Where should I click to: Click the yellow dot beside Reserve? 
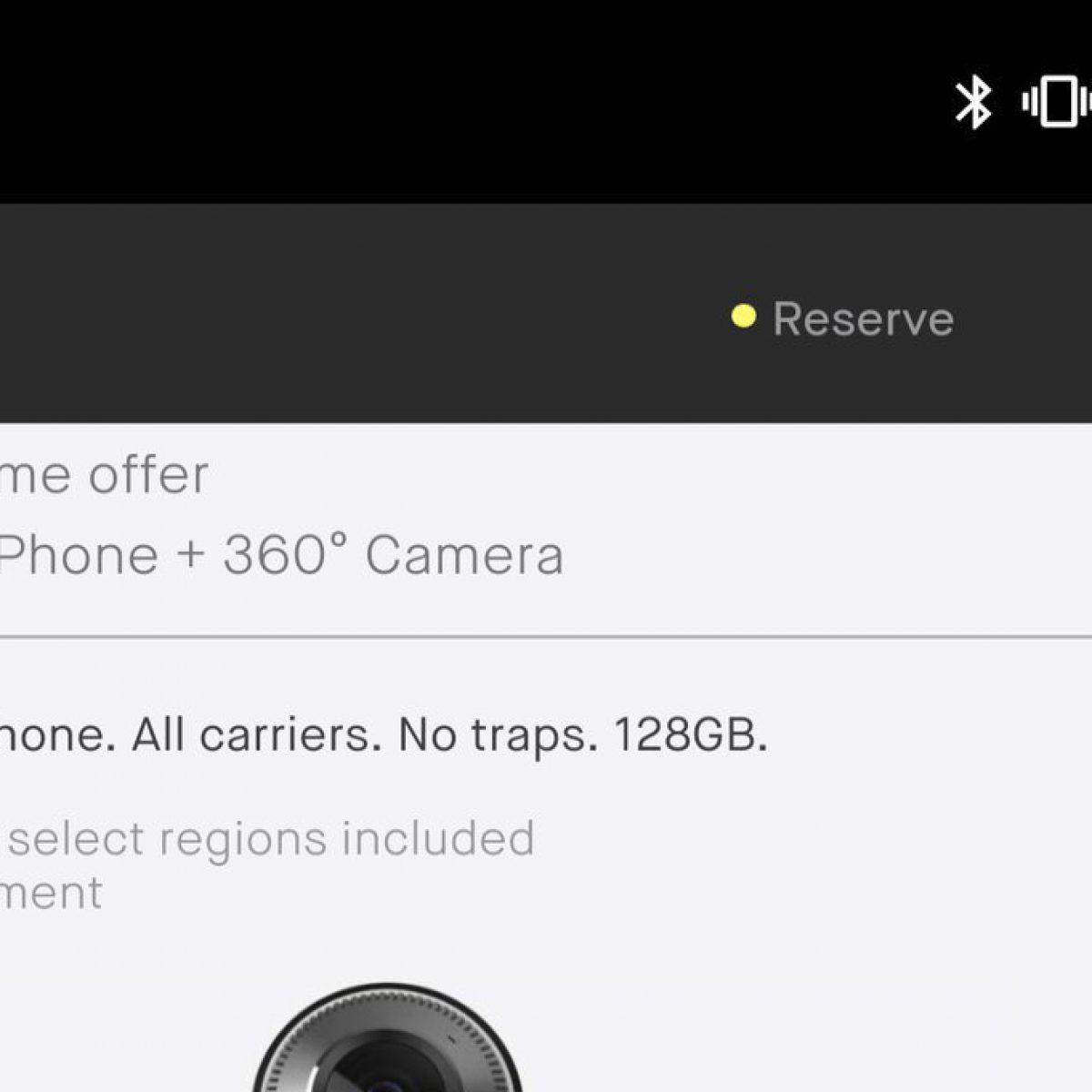(743, 316)
